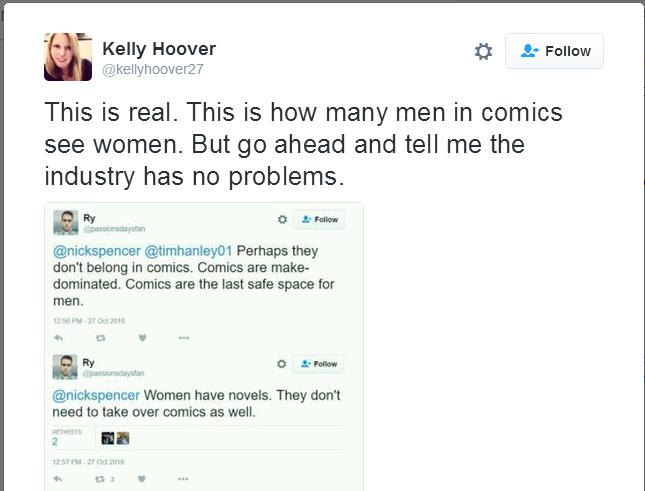Image resolution: width=645 pixels, height=491 pixels.
Task: Open the gear settings menu beside Follow
Action: [483, 51]
